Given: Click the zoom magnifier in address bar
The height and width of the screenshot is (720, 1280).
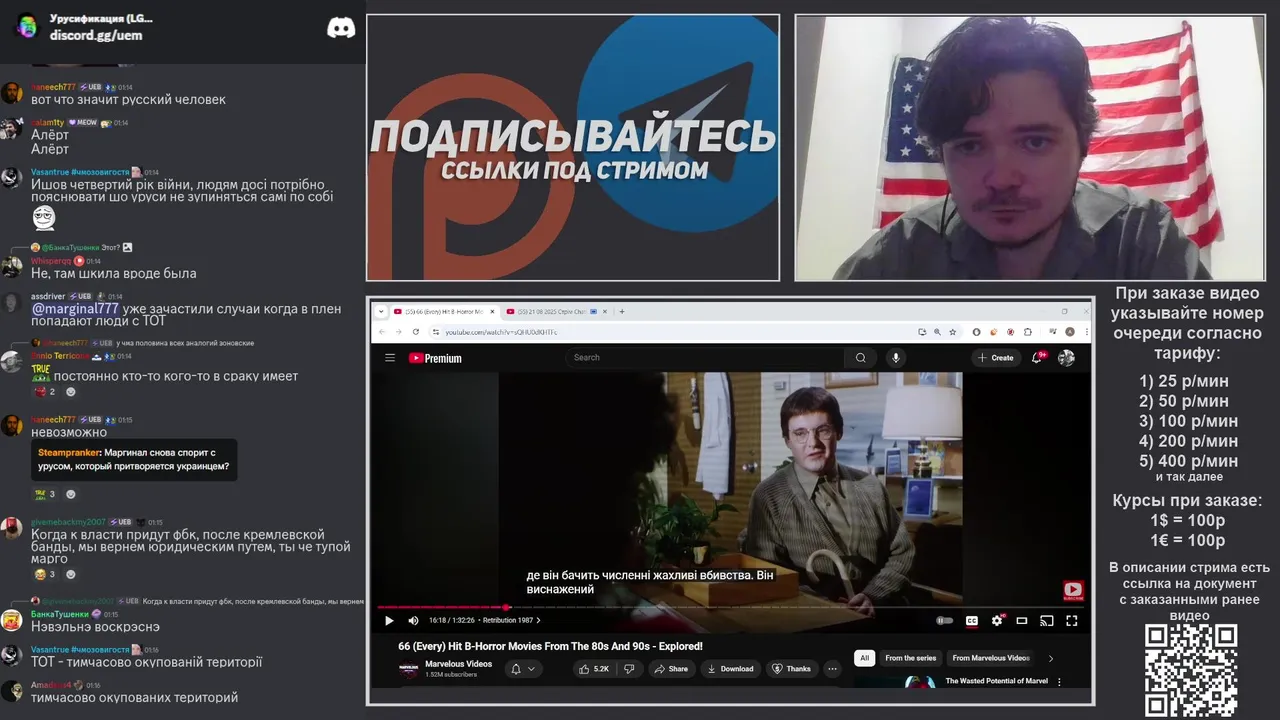Looking at the screenshot, I should 937,332.
